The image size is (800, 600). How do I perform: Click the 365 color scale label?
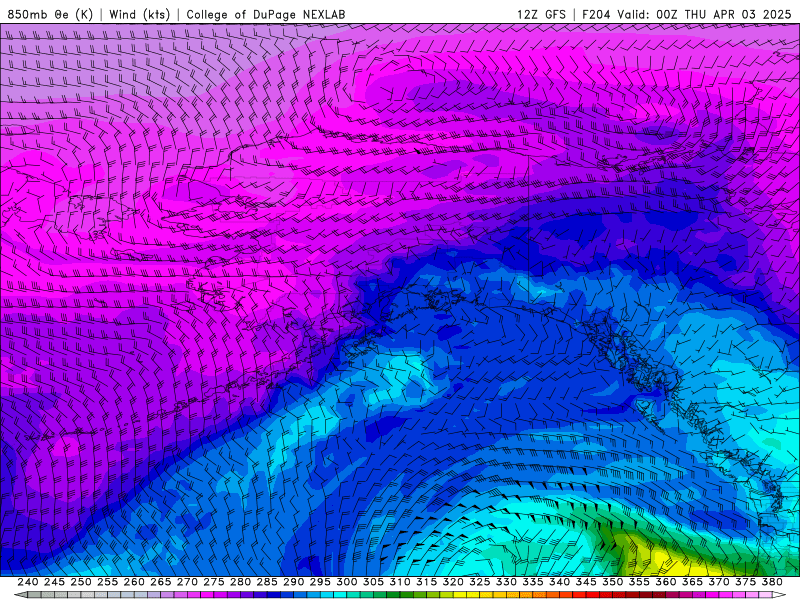click(692, 582)
